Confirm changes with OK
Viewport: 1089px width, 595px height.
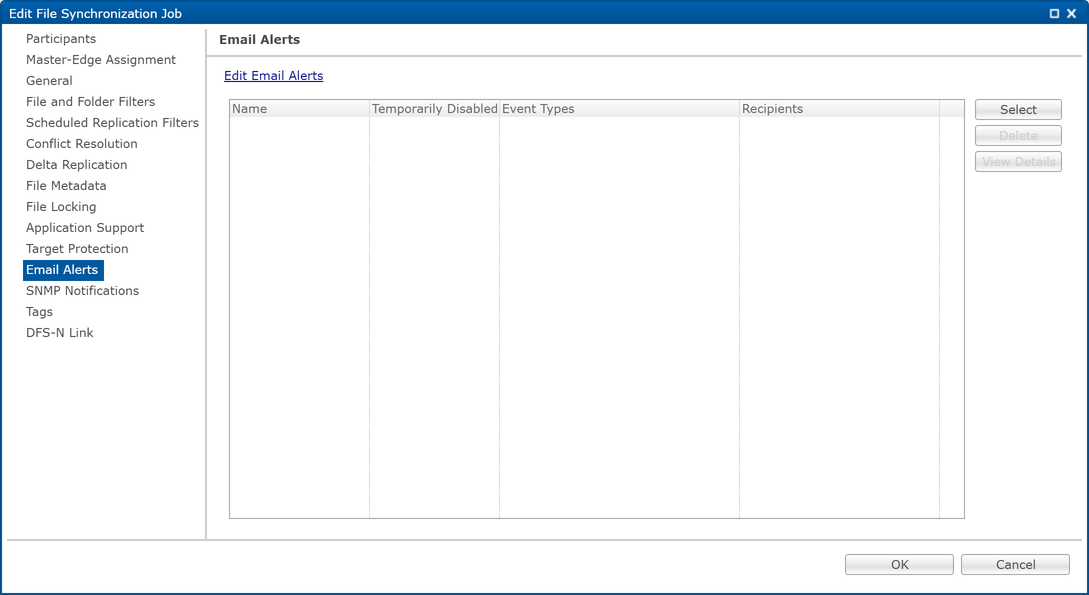(899, 564)
